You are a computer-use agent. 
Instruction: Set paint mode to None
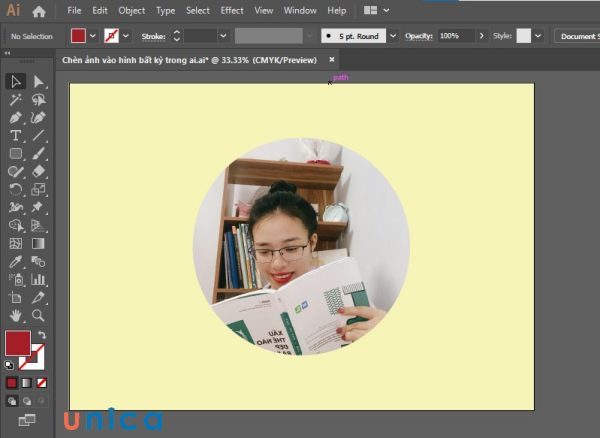(42, 382)
